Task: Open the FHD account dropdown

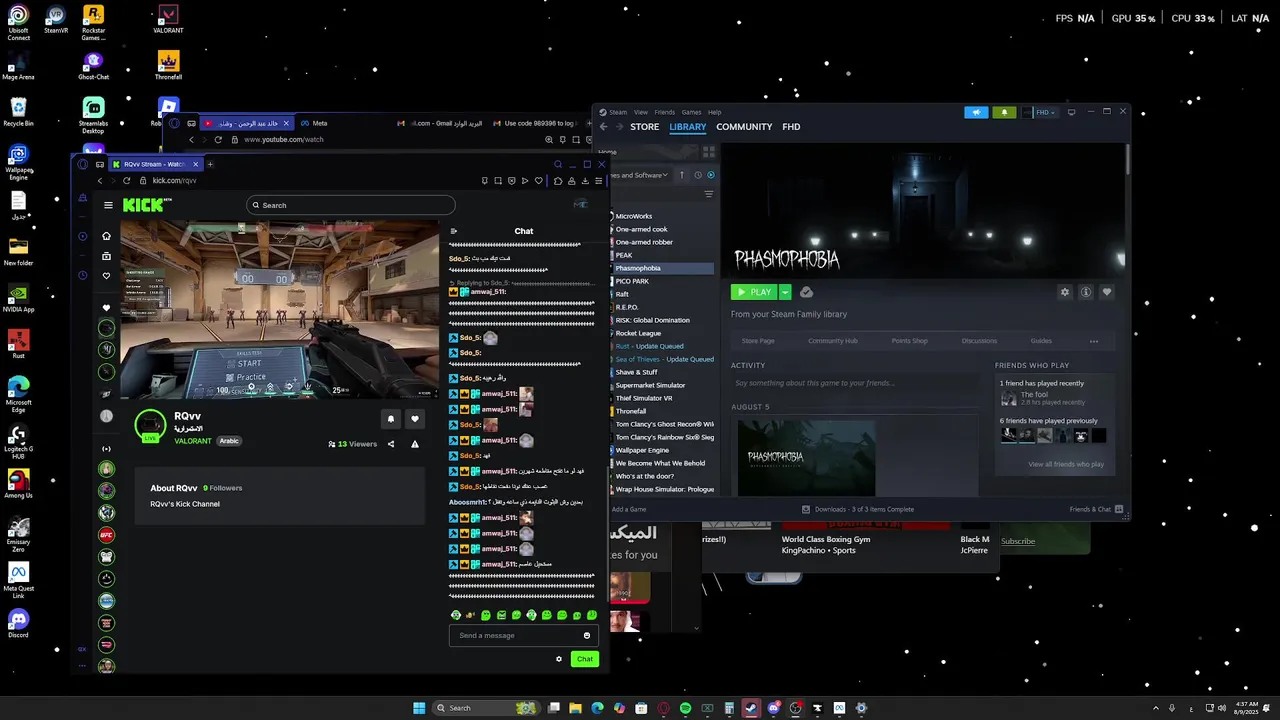Action: click(1040, 112)
